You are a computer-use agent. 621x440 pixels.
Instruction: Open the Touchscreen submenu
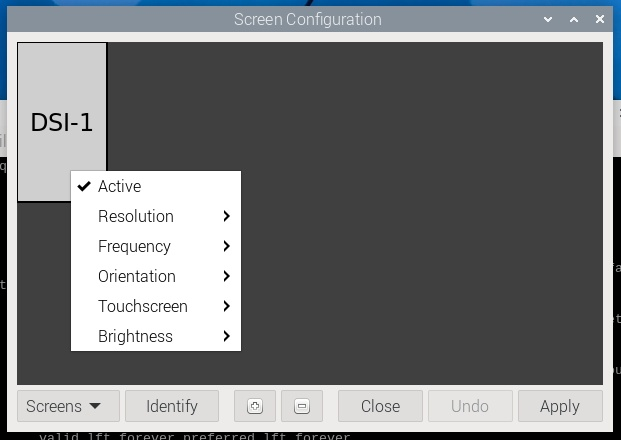coord(156,306)
